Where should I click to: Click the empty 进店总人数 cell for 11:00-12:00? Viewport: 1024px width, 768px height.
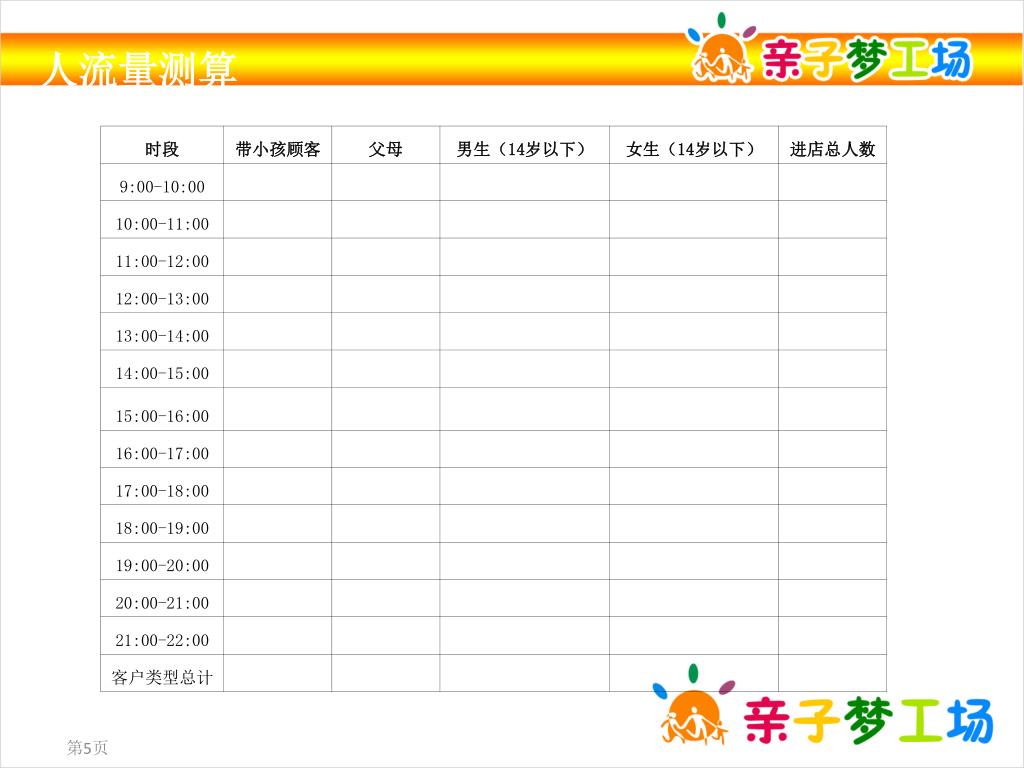click(x=832, y=257)
